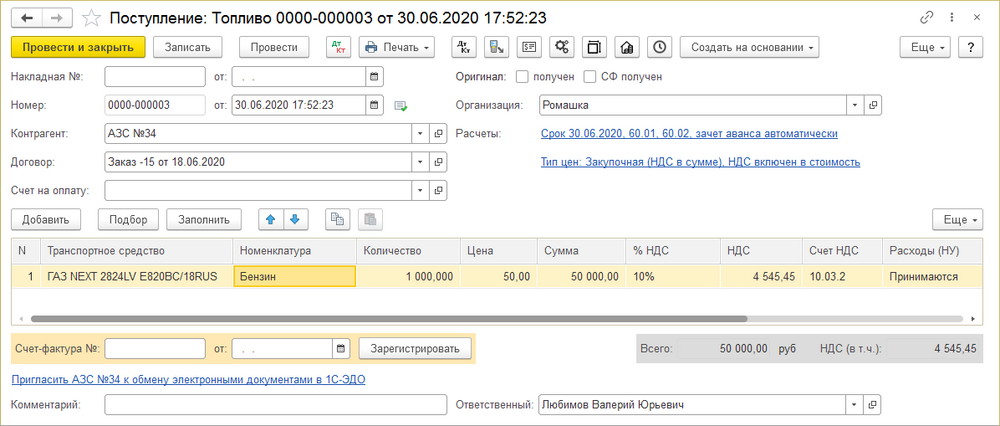Click the Счет-фактура № input field
The width and height of the screenshot is (1000, 426).
155,349
